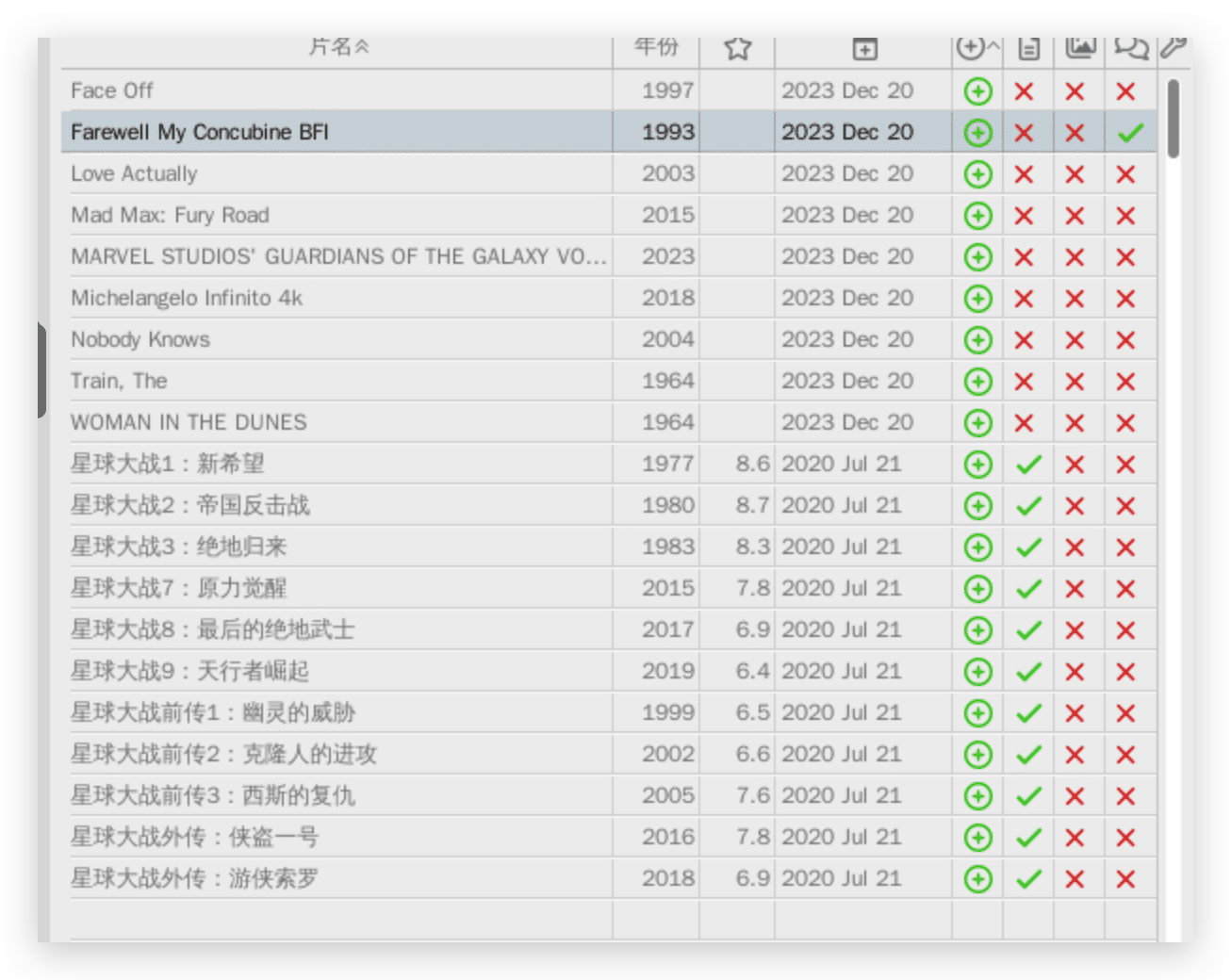The image size is (1231, 980).
Task: Toggle green checkmark in Farewell My Concubine row
Action: (x=1129, y=133)
